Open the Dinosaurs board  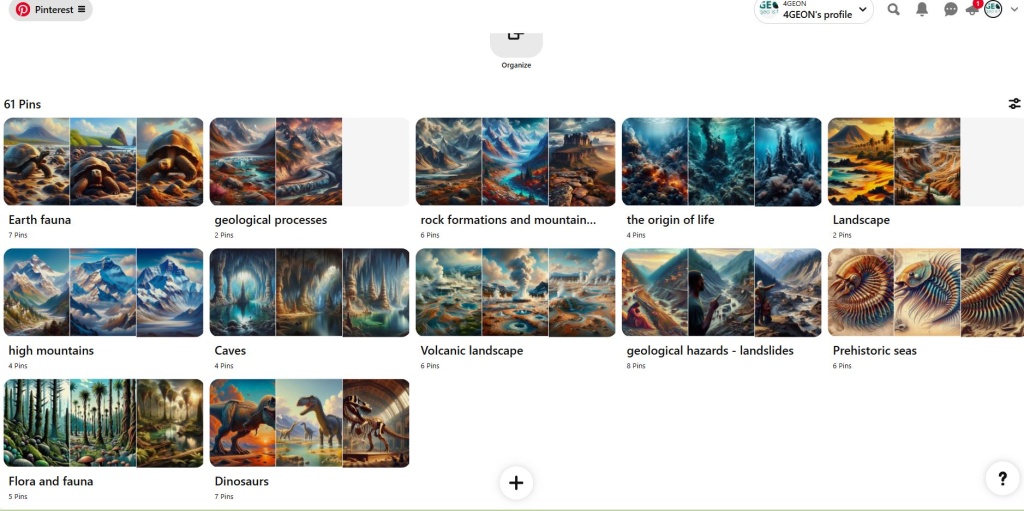pyautogui.click(x=309, y=423)
